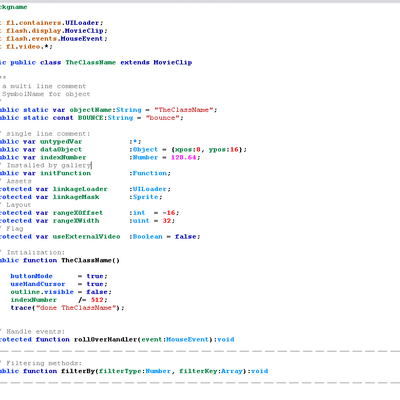Click the 'Filtering methods:' comment
Viewport: 400px width, 400px height.
click(44, 363)
